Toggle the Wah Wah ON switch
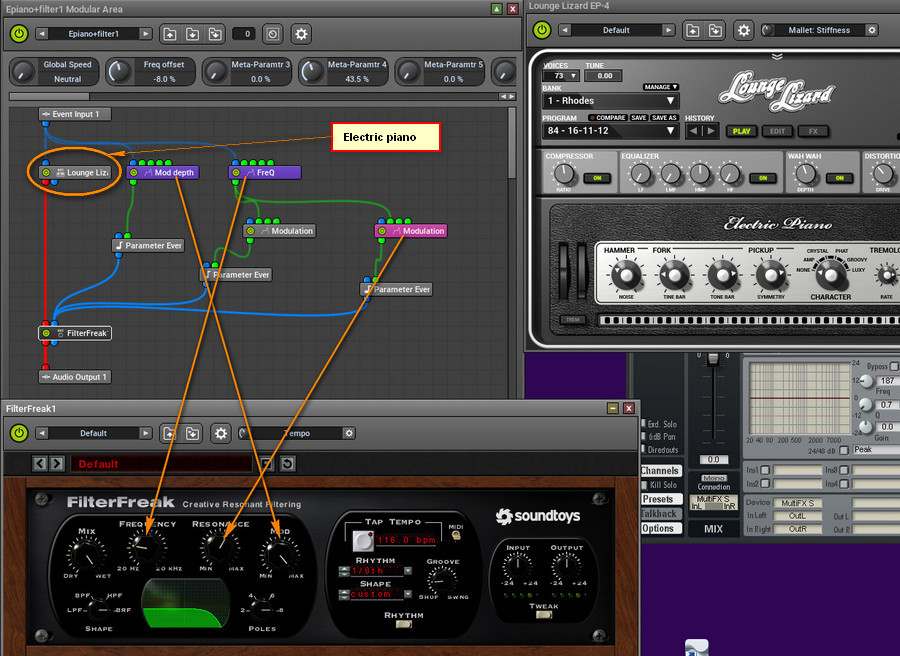Image resolution: width=900 pixels, height=656 pixels. click(839, 178)
